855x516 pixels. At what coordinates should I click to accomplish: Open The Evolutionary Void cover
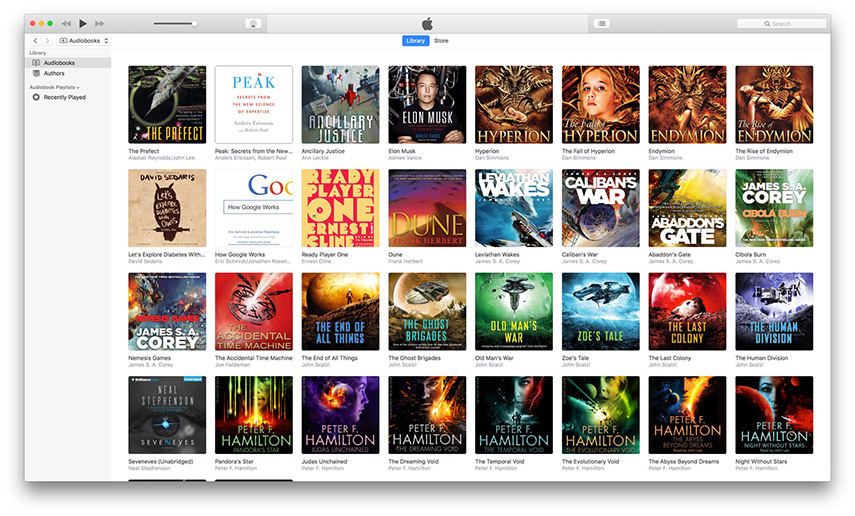pos(601,415)
